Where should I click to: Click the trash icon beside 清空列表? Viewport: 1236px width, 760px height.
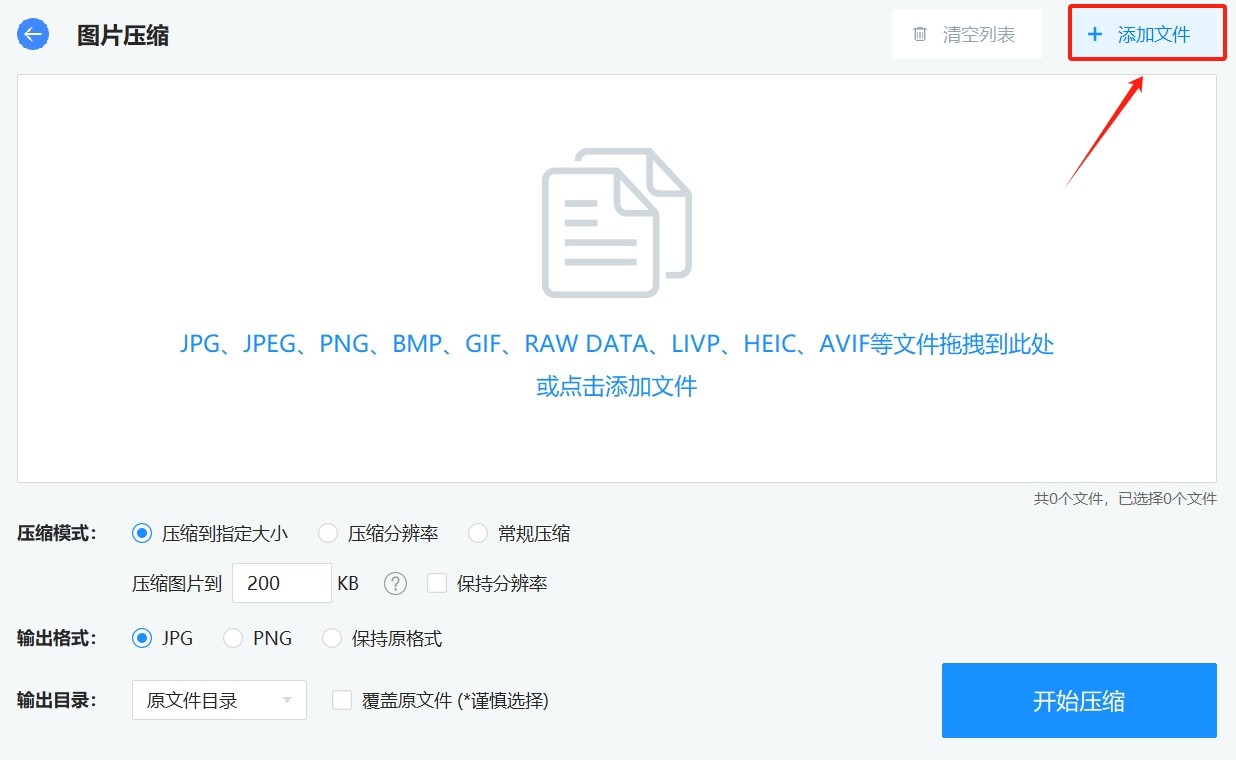(920, 35)
